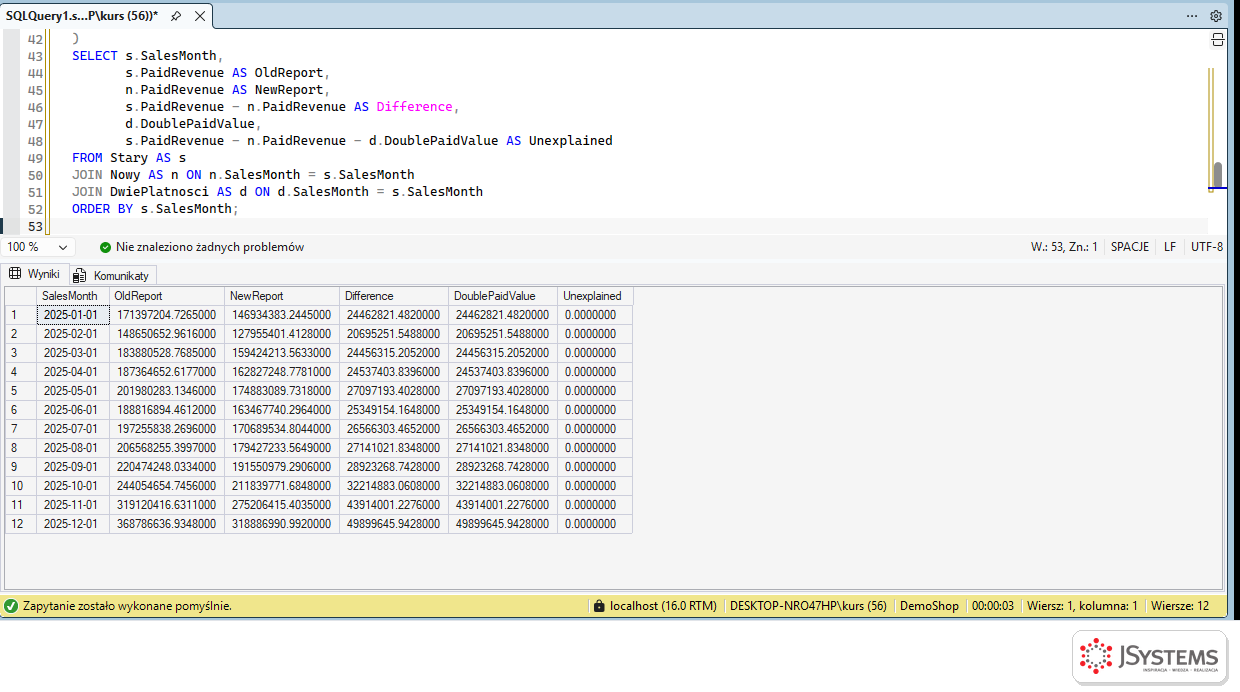Screen dimensions: 1240x692
Task: Select results row header 12
Action: 21,524
